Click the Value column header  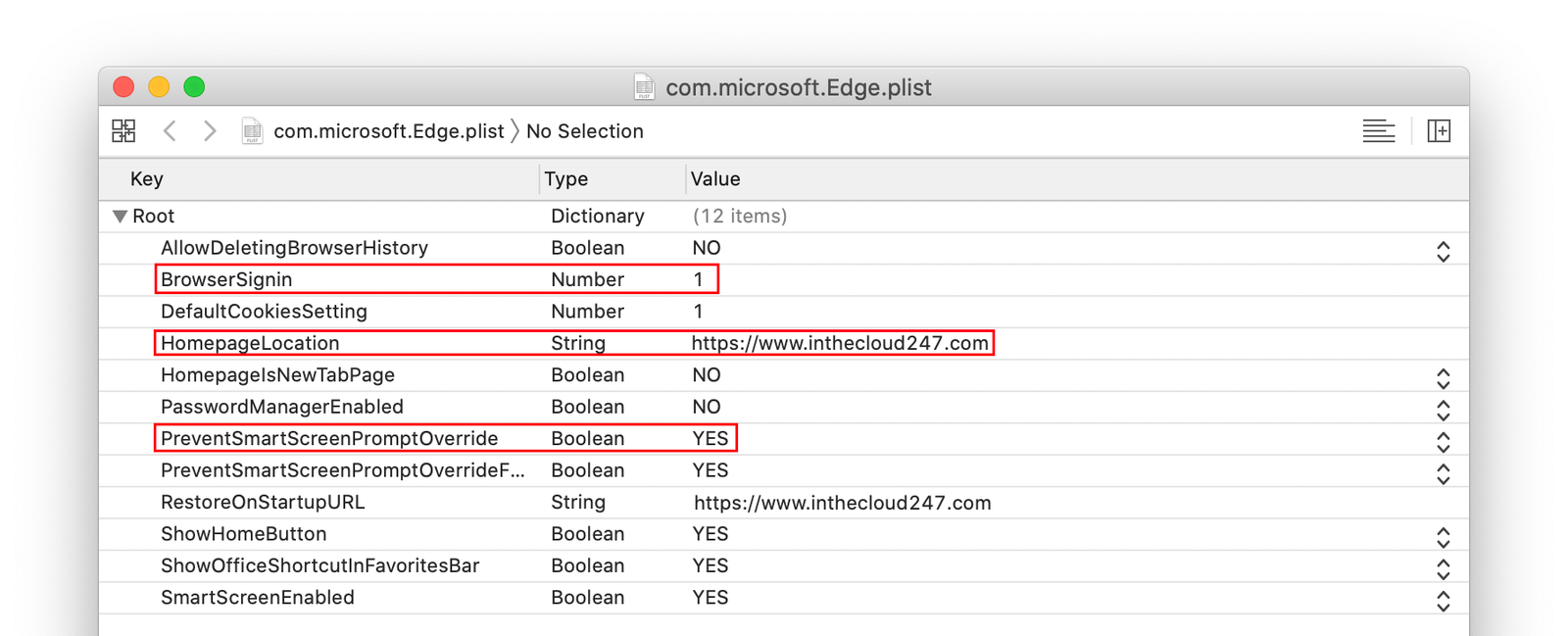(x=715, y=179)
